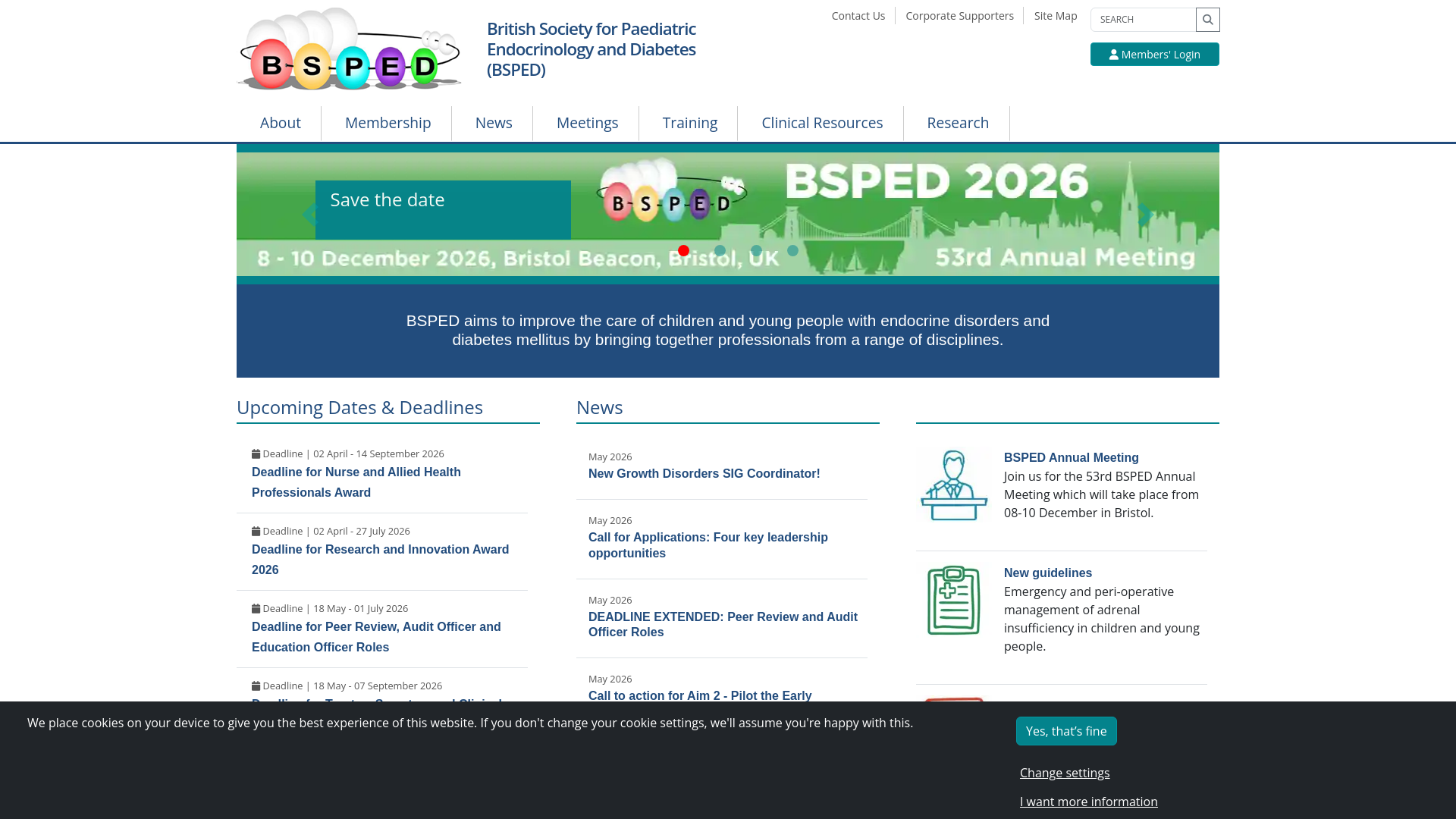Image resolution: width=1456 pixels, height=819 pixels.
Task: Open Call for Applications leadership opportunities news
Action: pyautogui.click(x=708, y=545)
